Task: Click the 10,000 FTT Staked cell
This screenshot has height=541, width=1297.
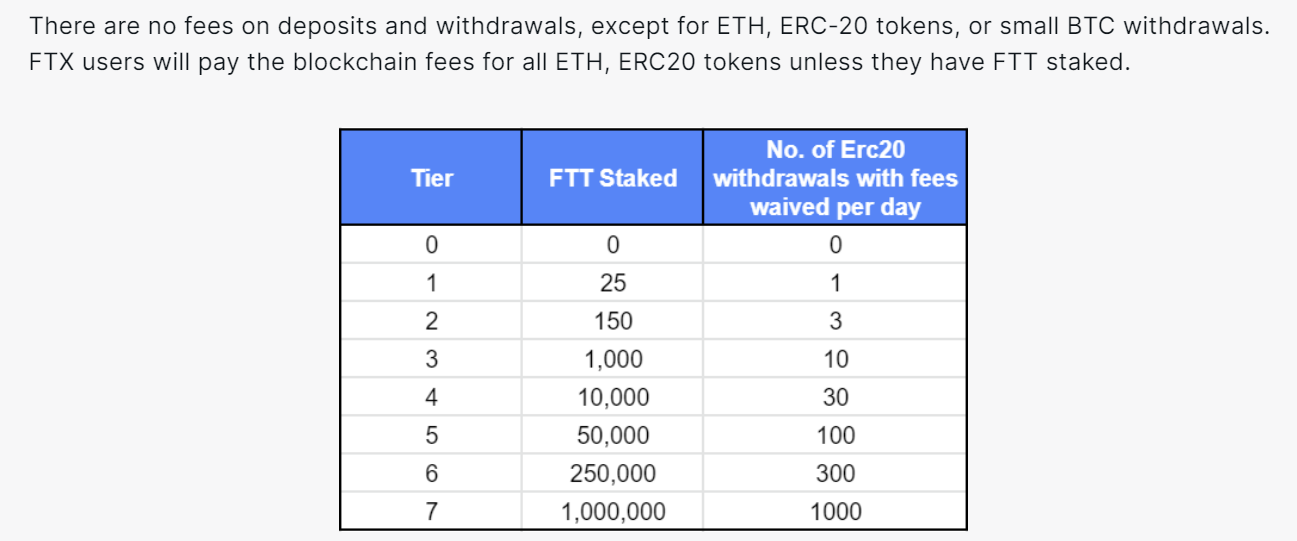Action: point(612,397)
